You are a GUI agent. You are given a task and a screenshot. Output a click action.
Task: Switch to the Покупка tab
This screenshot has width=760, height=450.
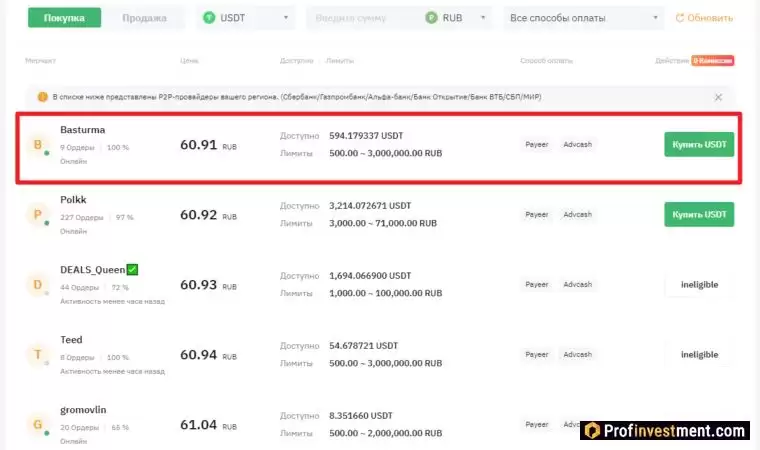(x=64, y=18)
